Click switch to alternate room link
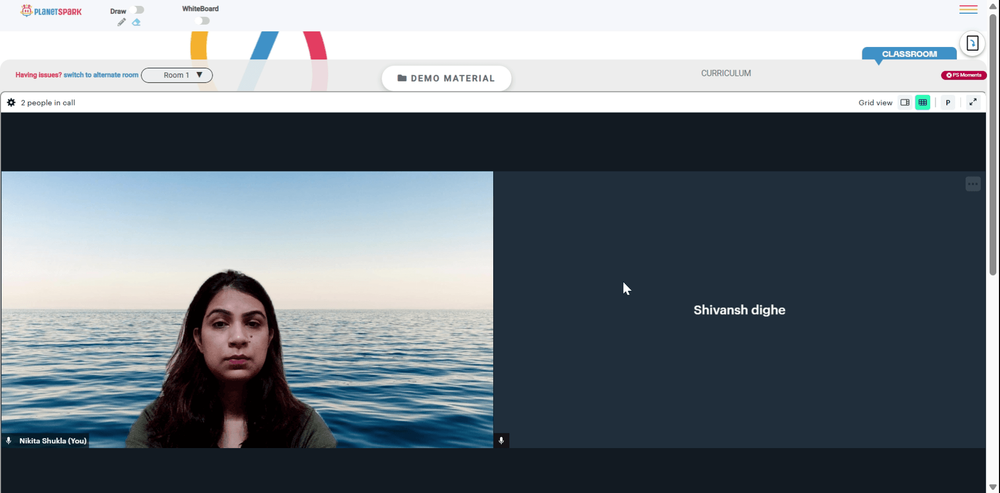The height and width of the screenshot is (493, 1000). [x=101, y=75]
